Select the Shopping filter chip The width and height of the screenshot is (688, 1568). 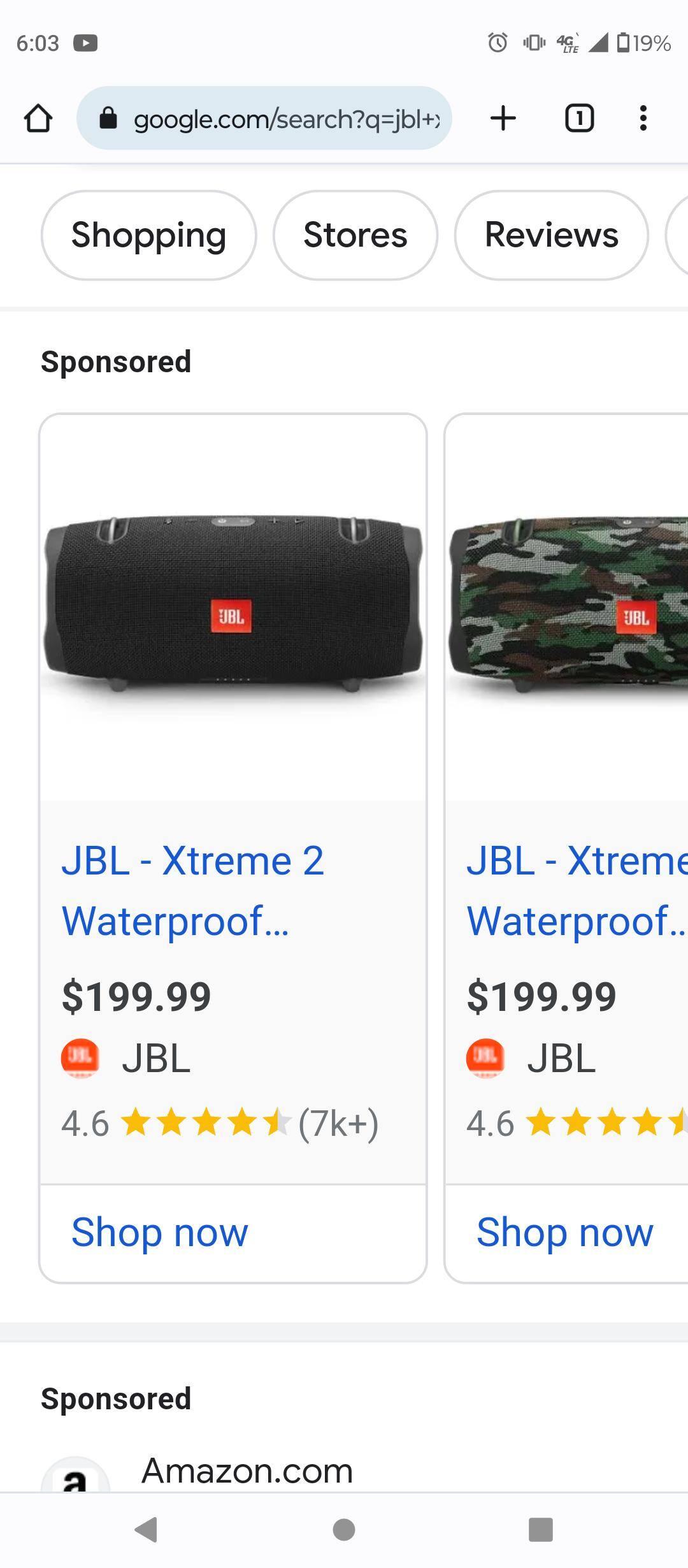click(x=148, y=235)
